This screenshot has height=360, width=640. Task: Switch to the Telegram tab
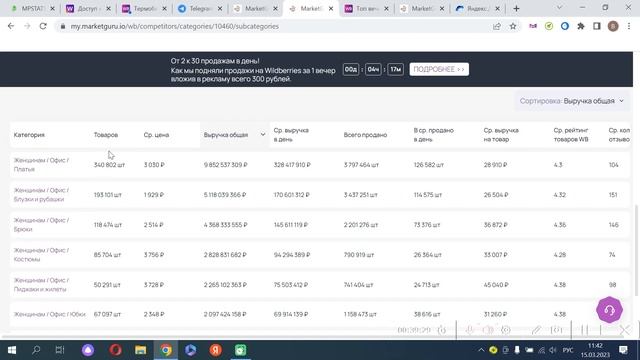(200, 8)
